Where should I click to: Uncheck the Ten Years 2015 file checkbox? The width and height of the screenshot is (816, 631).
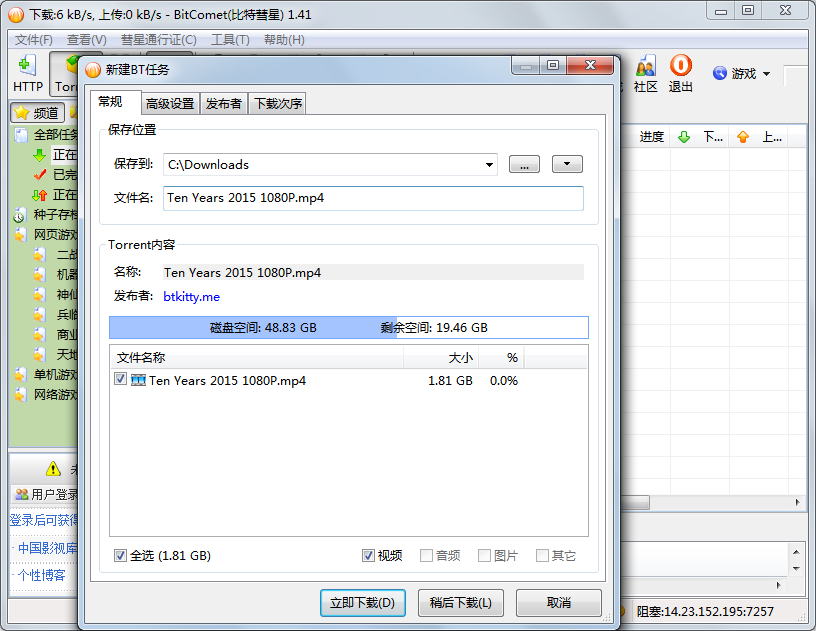click(x=120, y=380)
